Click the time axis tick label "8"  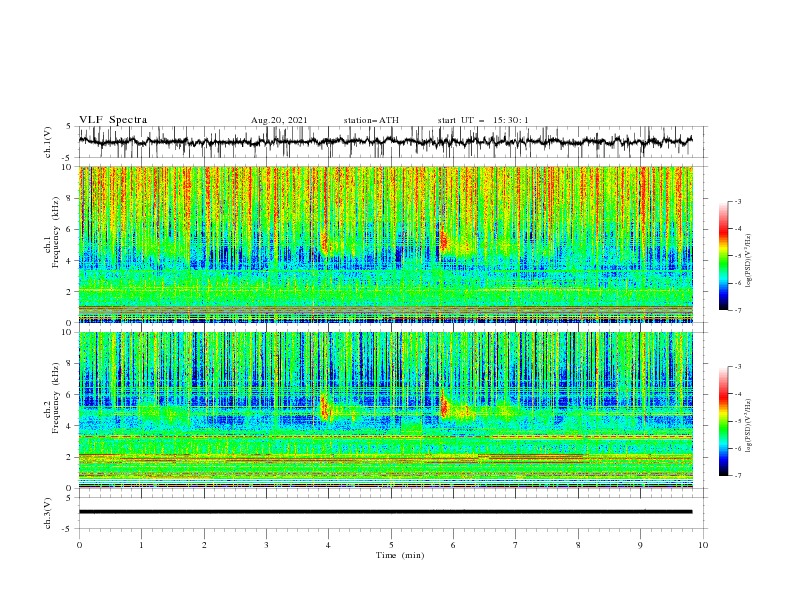click(x=578, y=545)
